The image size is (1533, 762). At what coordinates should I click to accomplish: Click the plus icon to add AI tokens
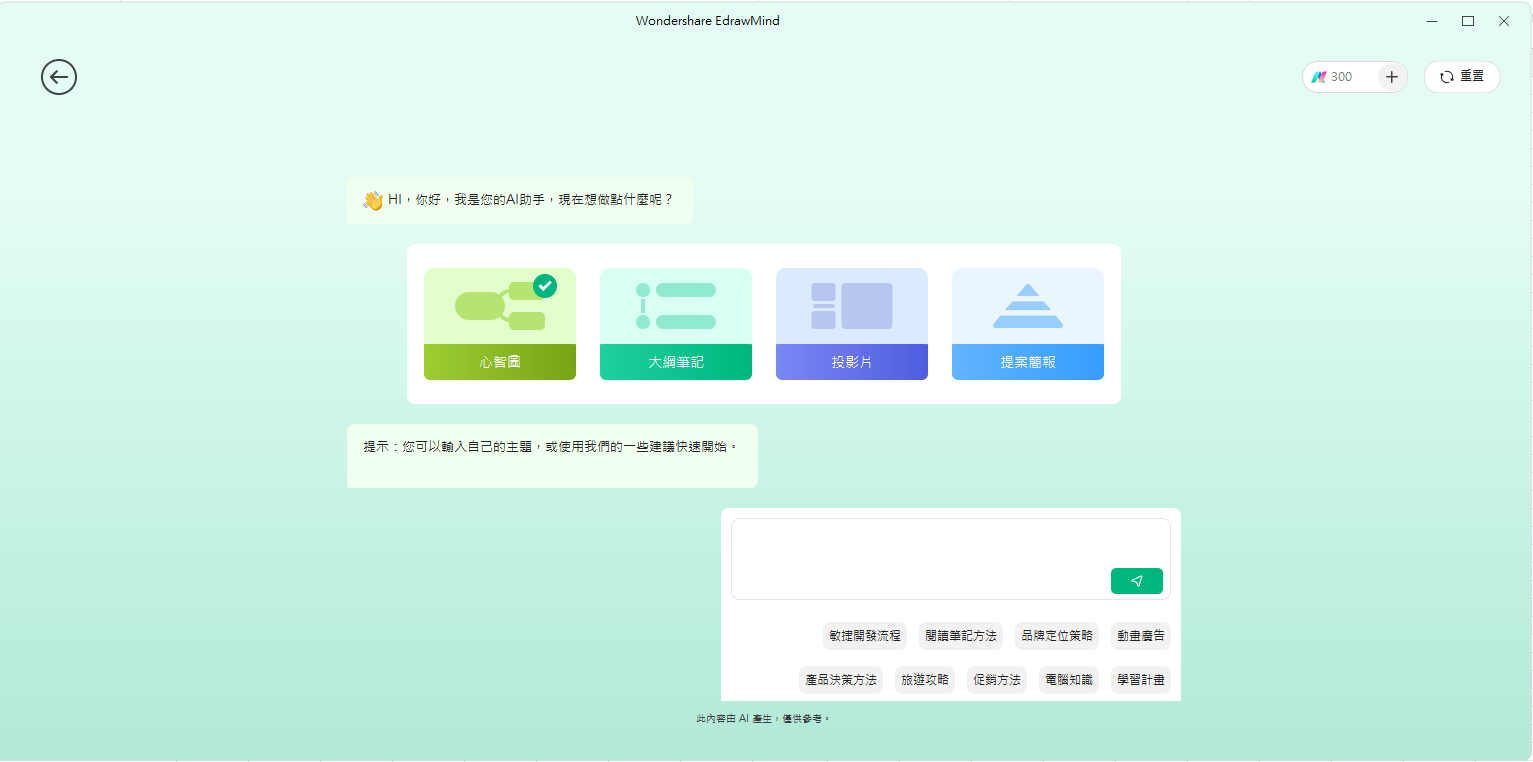click(1391, 76)
